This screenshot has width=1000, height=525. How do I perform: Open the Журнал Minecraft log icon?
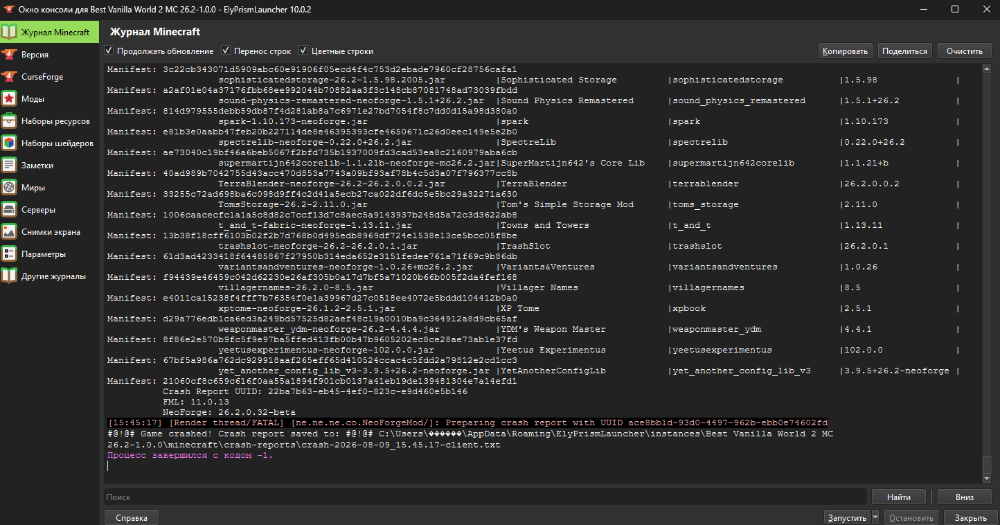(x=9, y=32)
